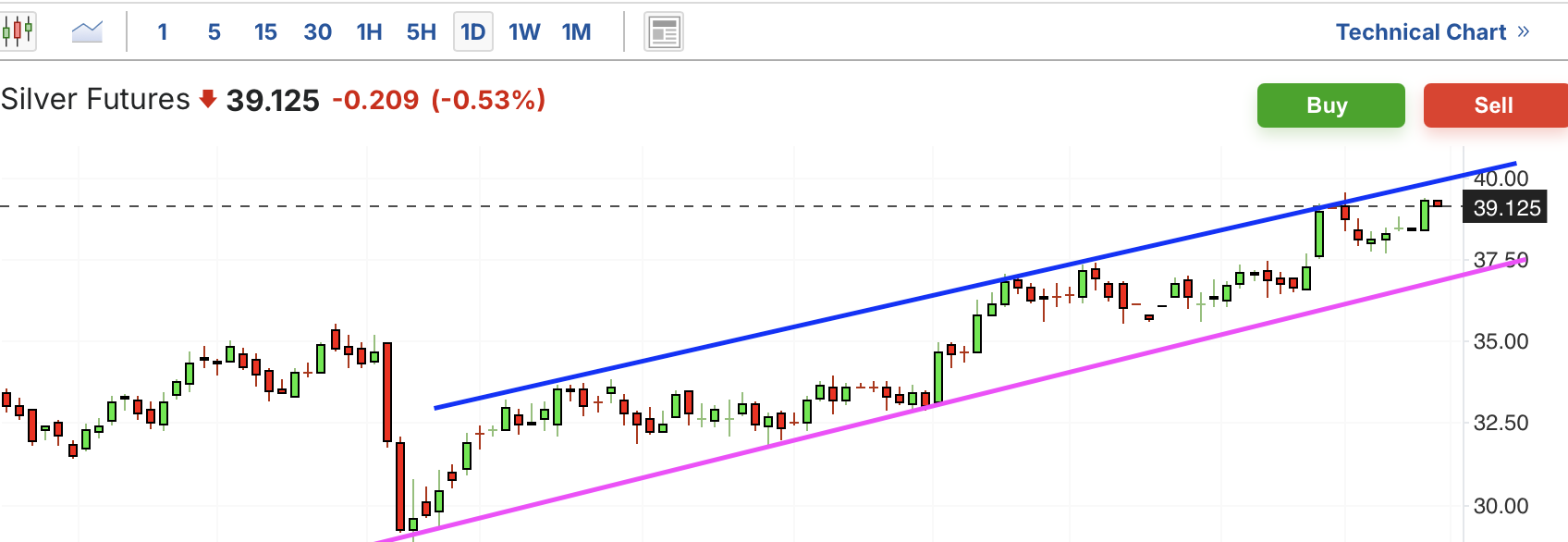Click the (-0.53%) percent change
The height and width of the screenshot is (542, 1568).
[489, 100]
